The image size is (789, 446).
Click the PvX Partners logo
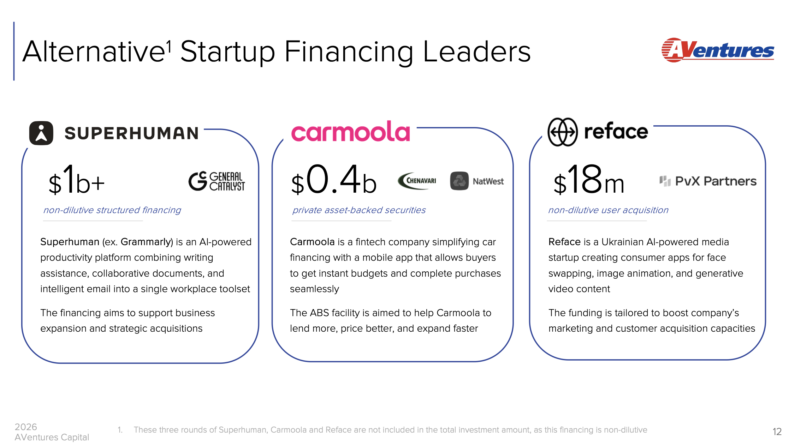click(708, 181)
